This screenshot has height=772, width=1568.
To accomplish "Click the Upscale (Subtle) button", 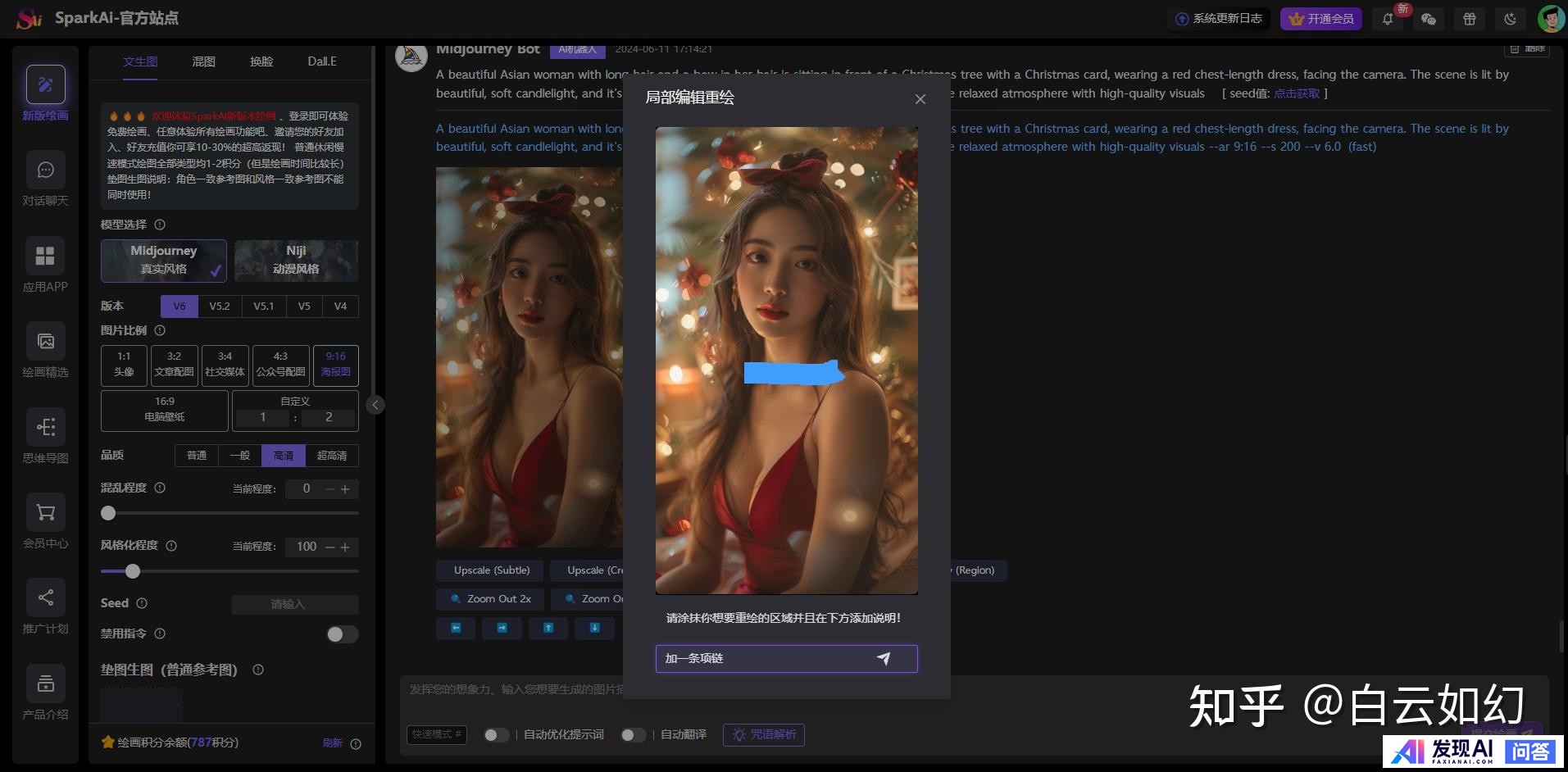I will point(492,570).
